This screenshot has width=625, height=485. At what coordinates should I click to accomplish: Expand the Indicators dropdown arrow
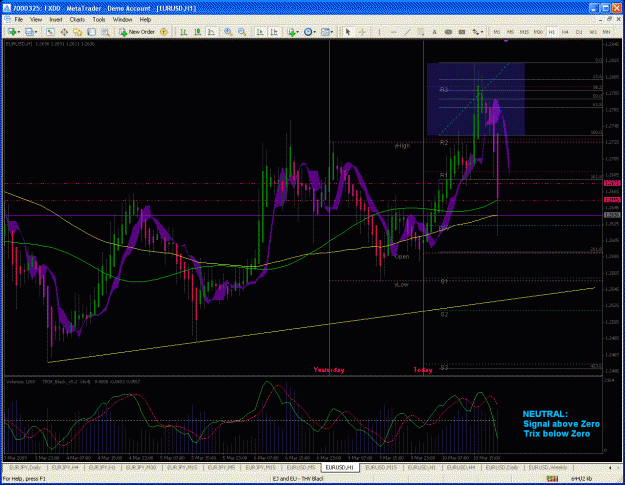pos(298,32)
